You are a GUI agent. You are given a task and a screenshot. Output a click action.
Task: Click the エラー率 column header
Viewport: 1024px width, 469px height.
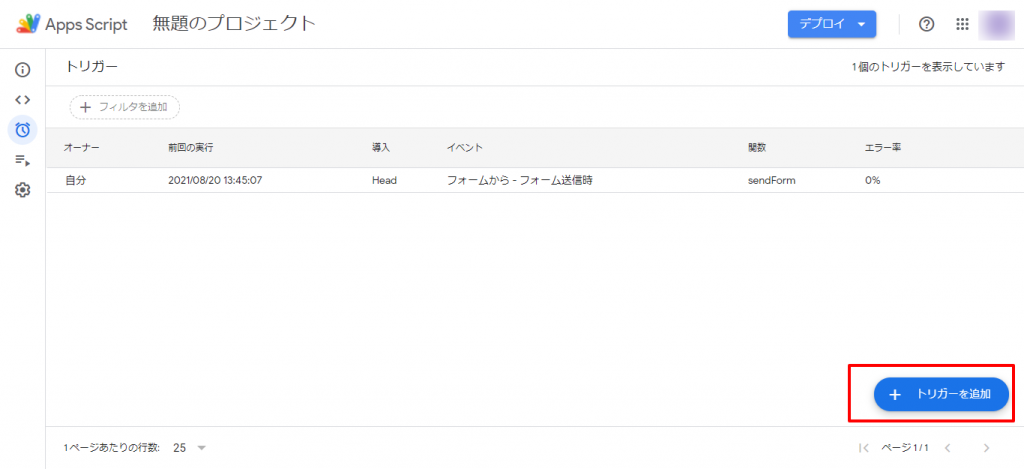click(x=882, y=148)
